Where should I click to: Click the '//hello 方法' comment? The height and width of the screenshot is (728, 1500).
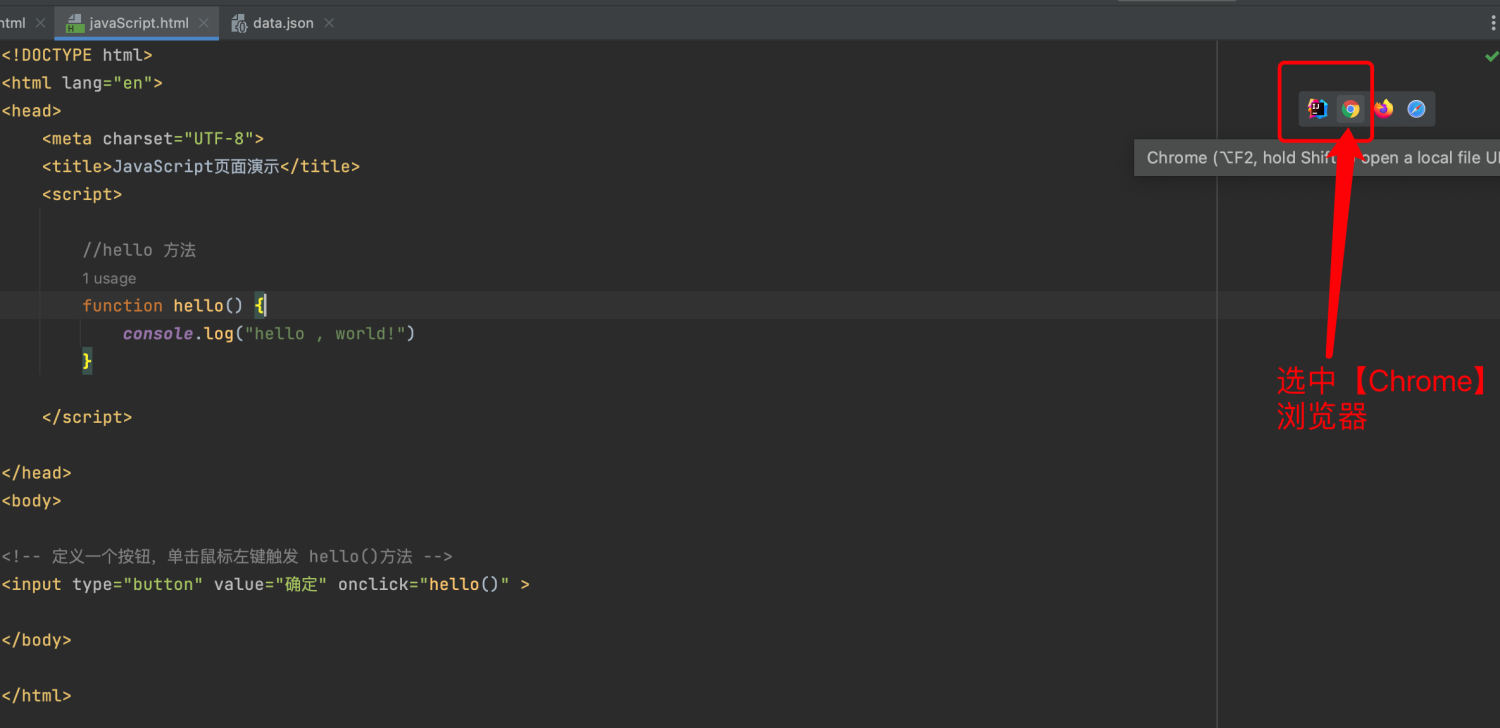[x=139, y=250]
